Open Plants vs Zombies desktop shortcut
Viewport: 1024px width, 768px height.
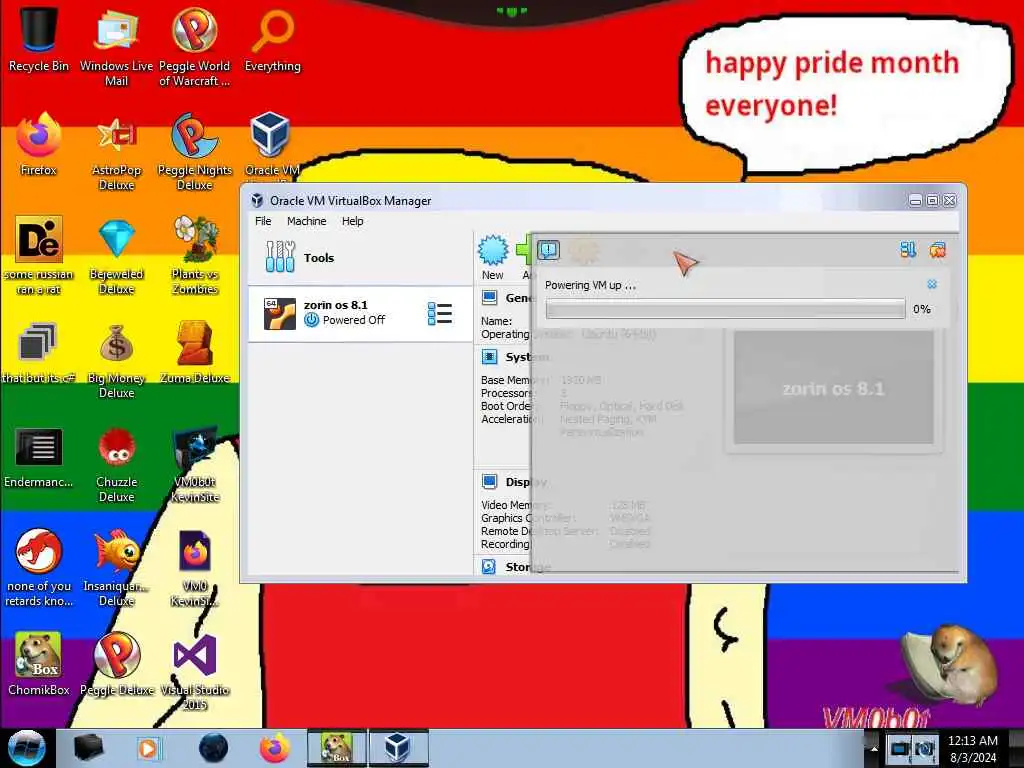point(195,255)
